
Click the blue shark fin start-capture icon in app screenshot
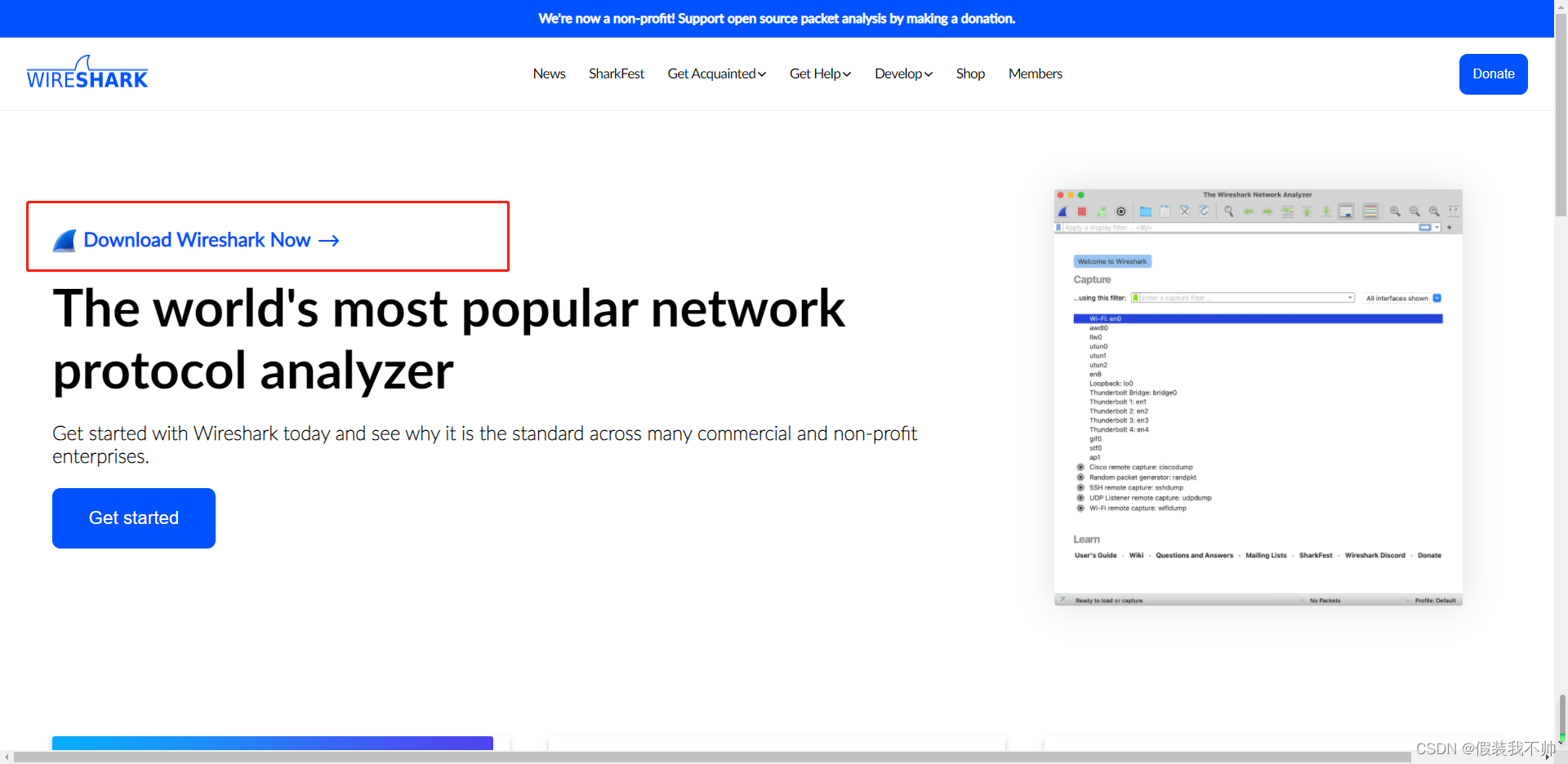[x=1062, y=211]
